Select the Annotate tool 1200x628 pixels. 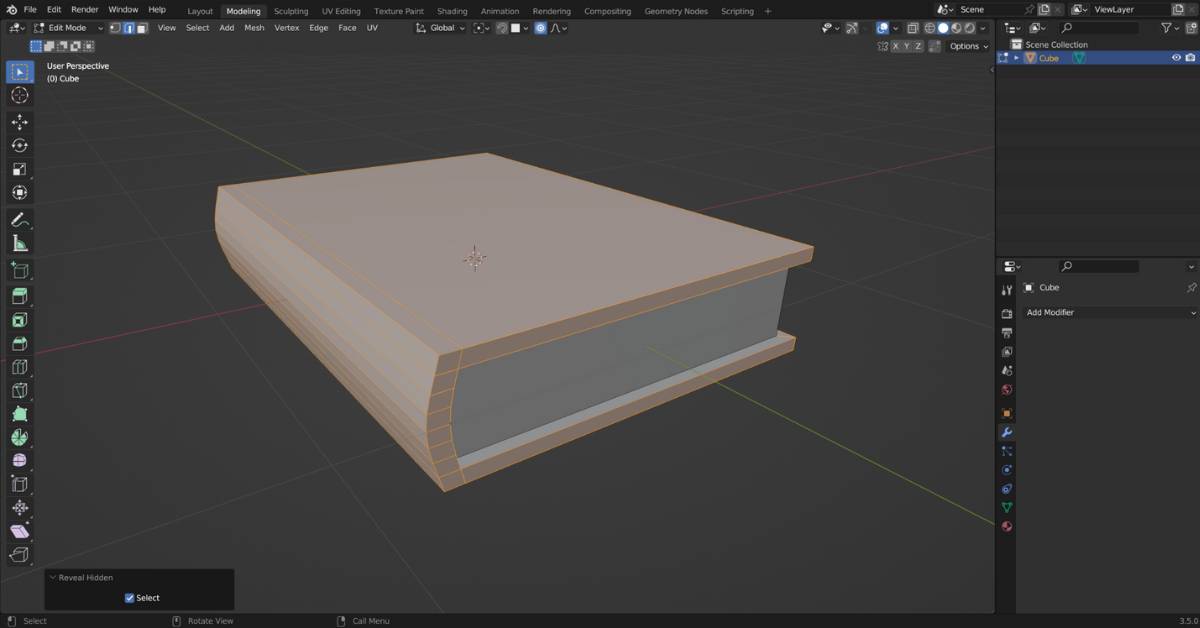click(x=20, y=219)
